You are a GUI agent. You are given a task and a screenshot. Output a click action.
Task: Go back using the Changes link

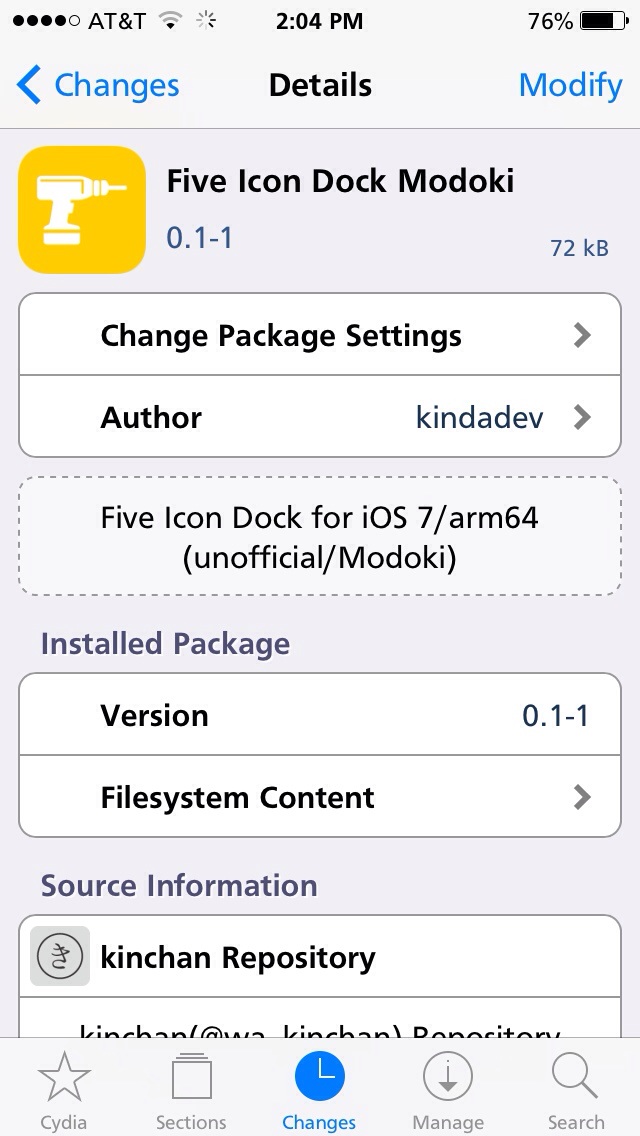[x=97, y=86]
